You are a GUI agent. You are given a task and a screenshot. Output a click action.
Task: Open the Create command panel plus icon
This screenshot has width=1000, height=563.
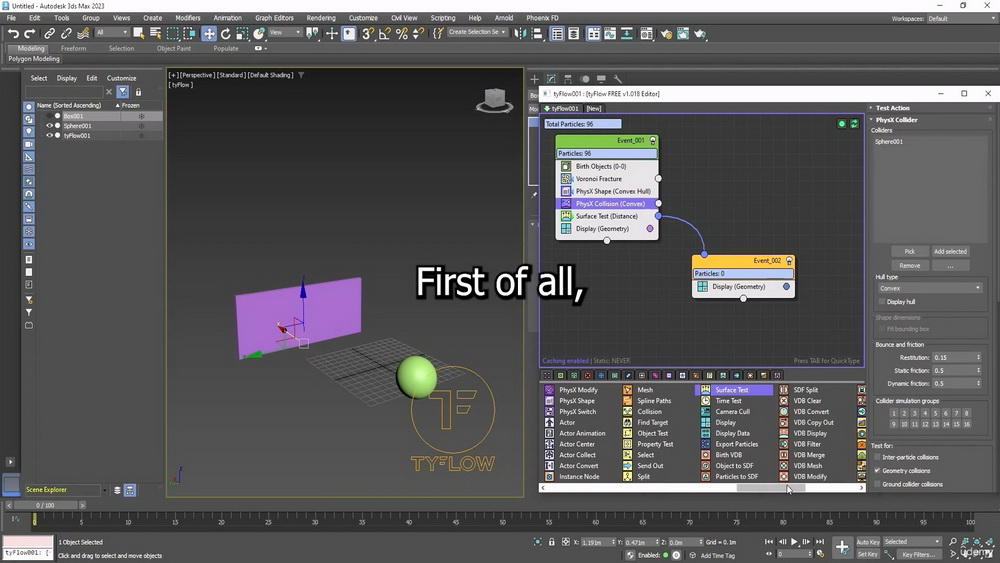click(x=534, y=79)
